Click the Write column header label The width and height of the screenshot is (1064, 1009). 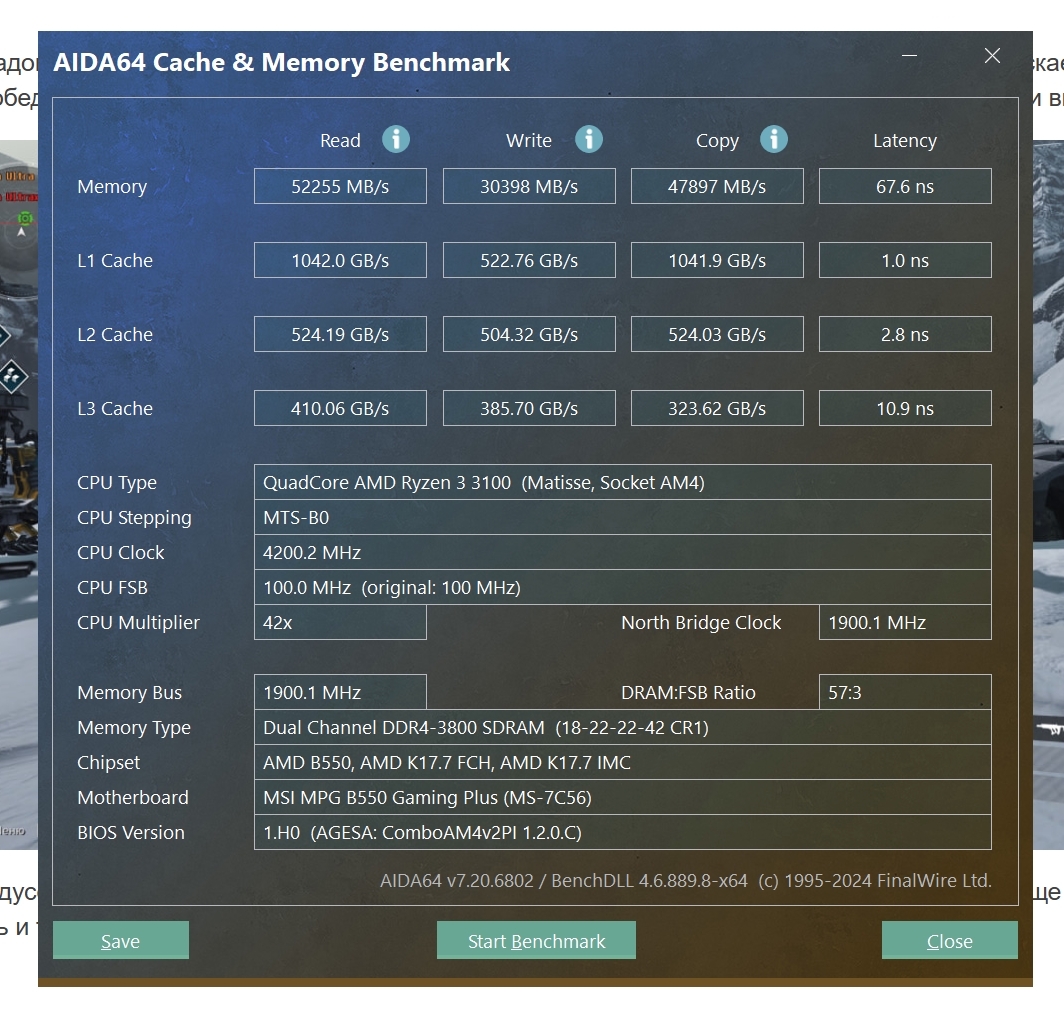click(x=529, y=140)
